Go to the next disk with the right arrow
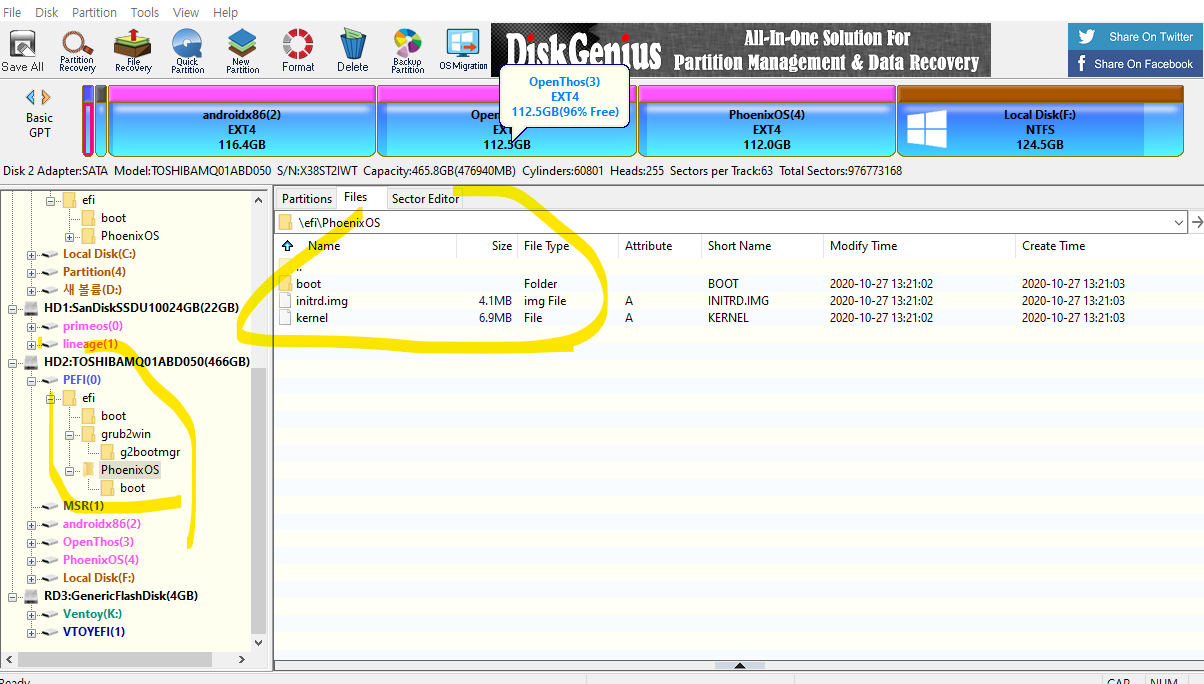The width and height of the screenshot is (1204, 684). 45,97
